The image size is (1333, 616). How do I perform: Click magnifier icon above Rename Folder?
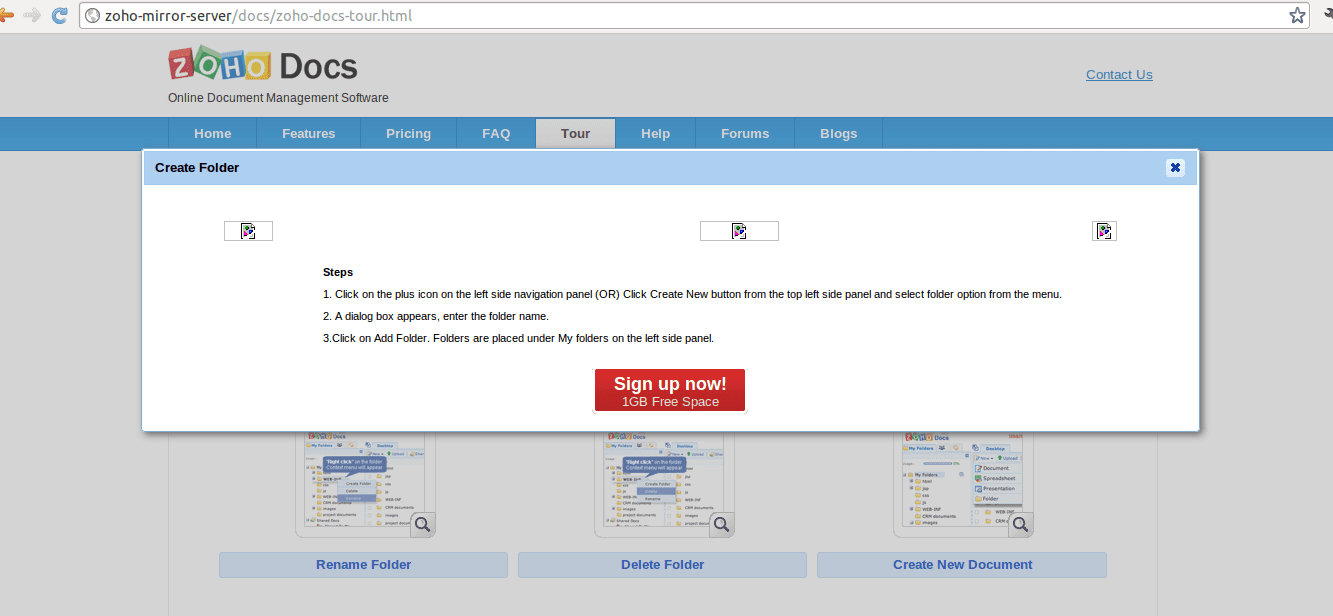point(423,524)
